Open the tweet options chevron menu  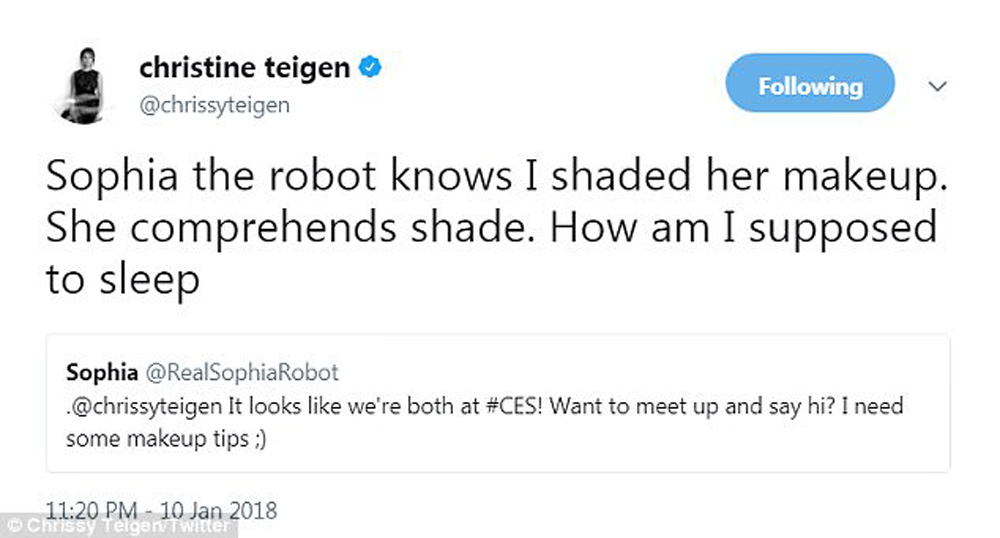pyautogui.click(x=937, y=87)
